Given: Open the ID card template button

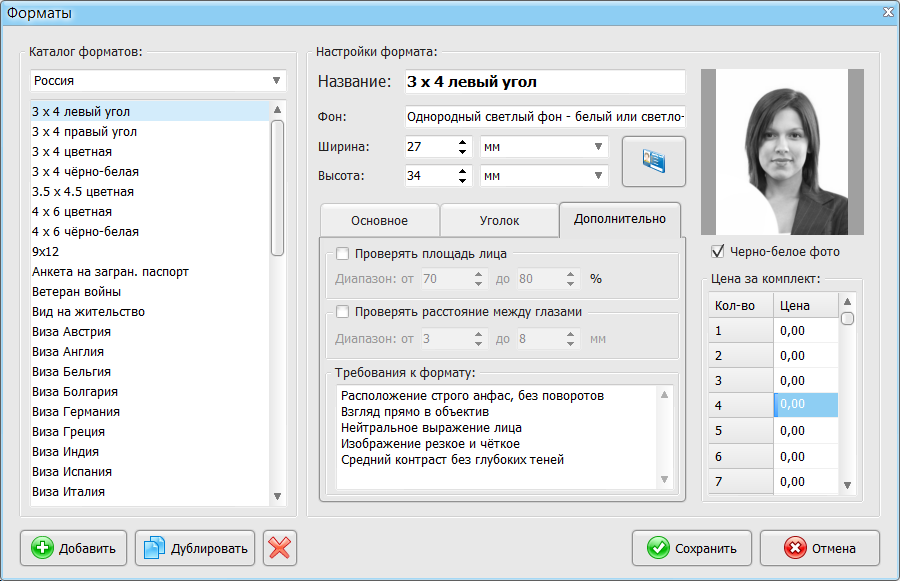Looking at the screenshot, I should point(654,161).
